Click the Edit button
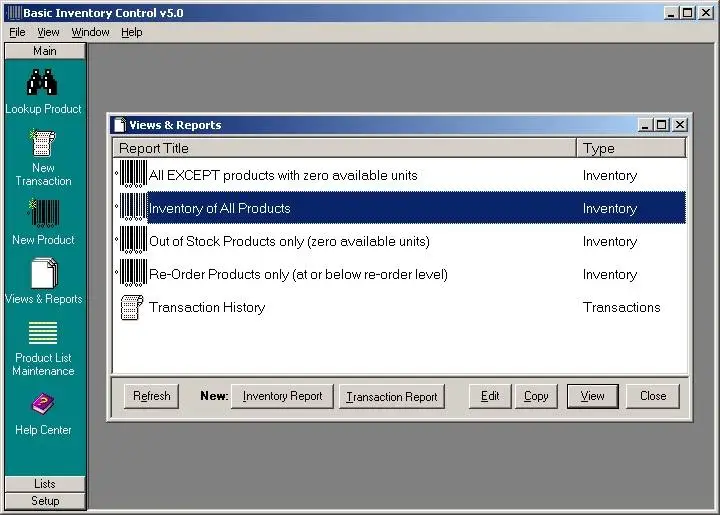This screenshot has width=720, height=515. [x=490, y=396]
